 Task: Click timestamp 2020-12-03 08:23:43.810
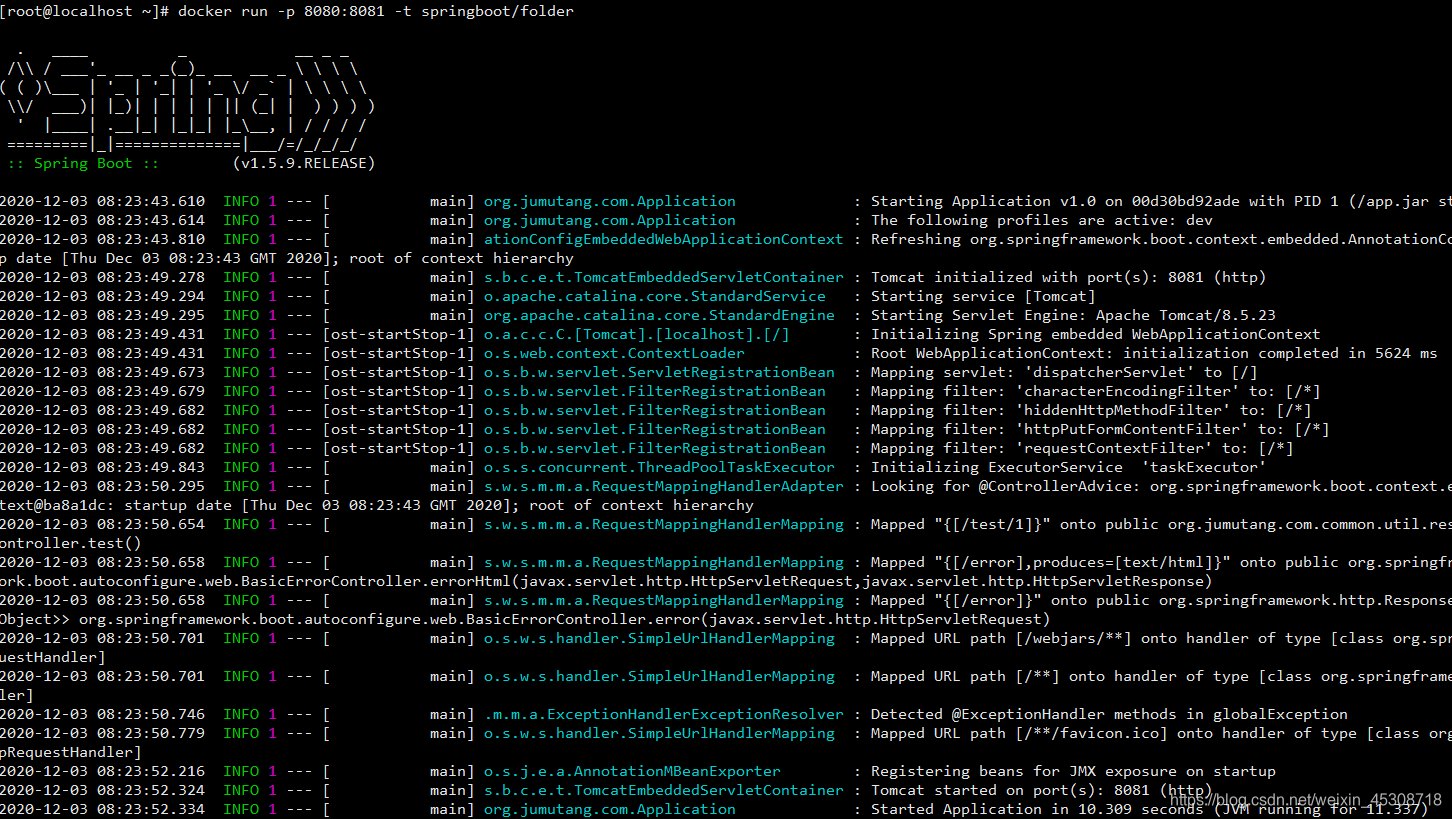click(103, 239)
